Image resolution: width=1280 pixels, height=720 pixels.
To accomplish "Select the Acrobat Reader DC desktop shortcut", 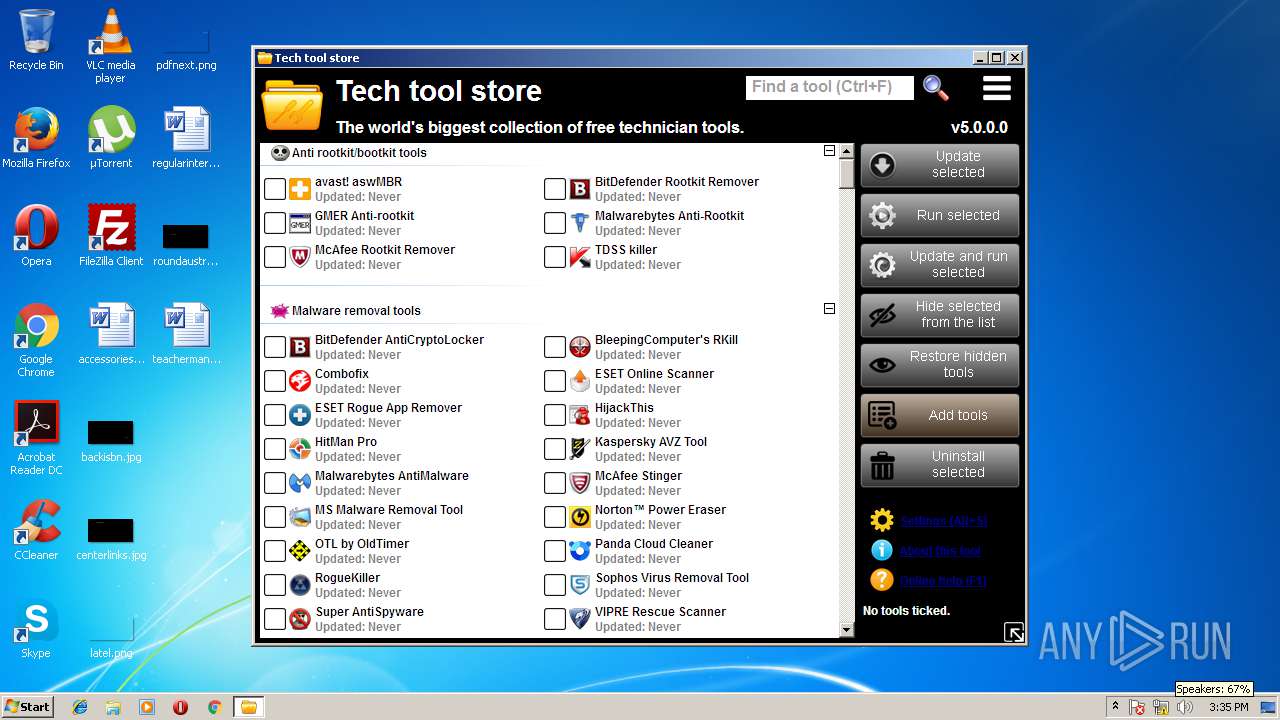I will pyautogui.click(x=36, y=438).
